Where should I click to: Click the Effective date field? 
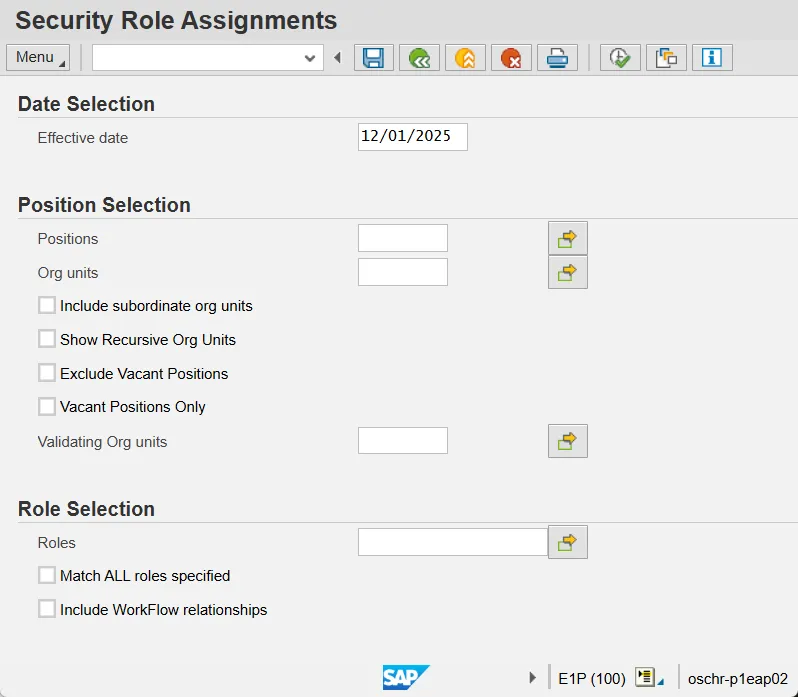[412, 137]
